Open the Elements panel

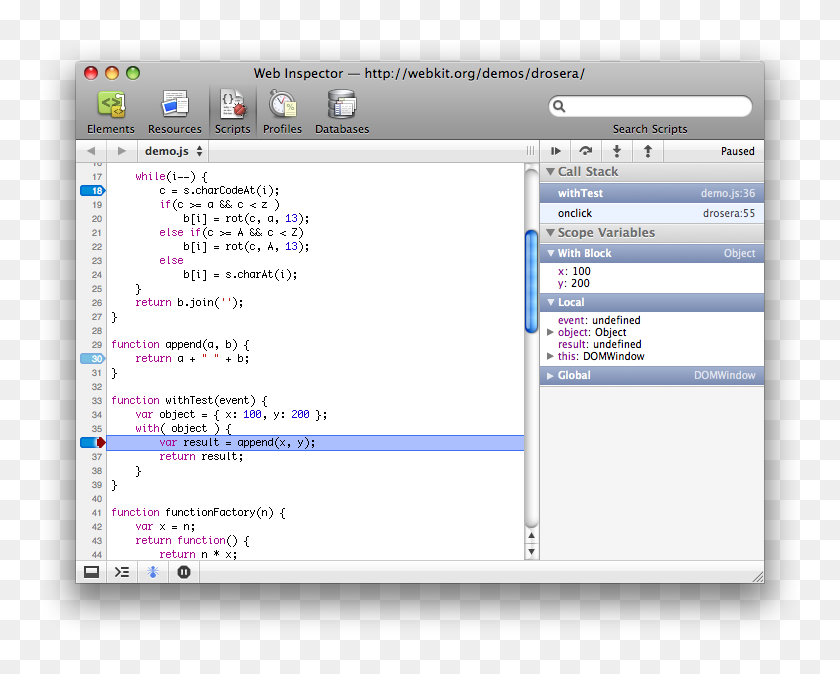[x=110, y=110]
